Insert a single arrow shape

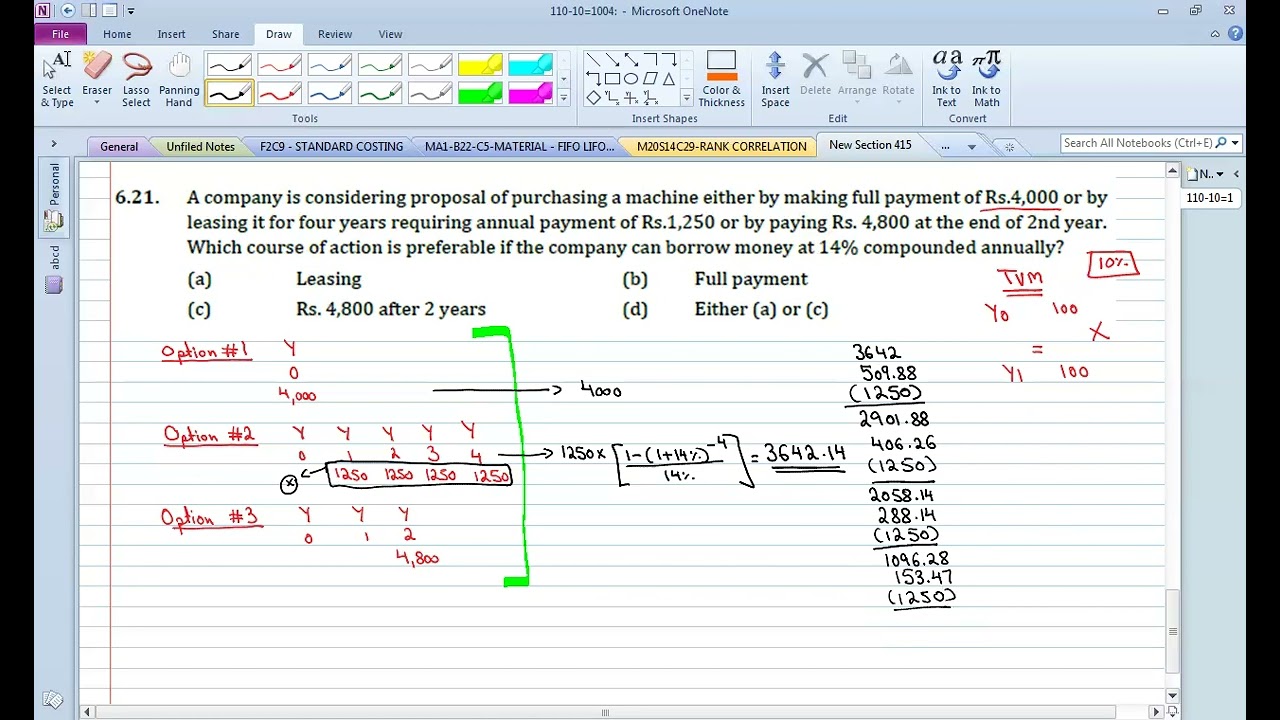612,60
